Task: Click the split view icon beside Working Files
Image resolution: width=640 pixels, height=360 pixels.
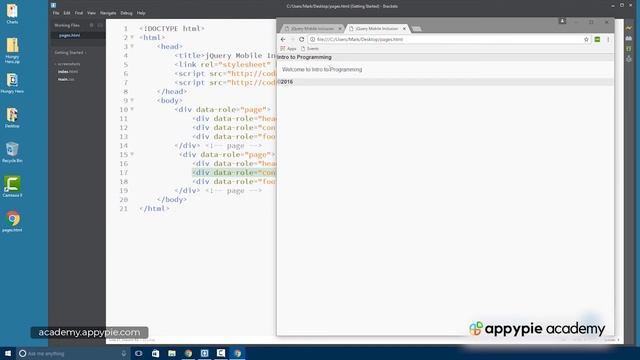Action: click(100, 25)
